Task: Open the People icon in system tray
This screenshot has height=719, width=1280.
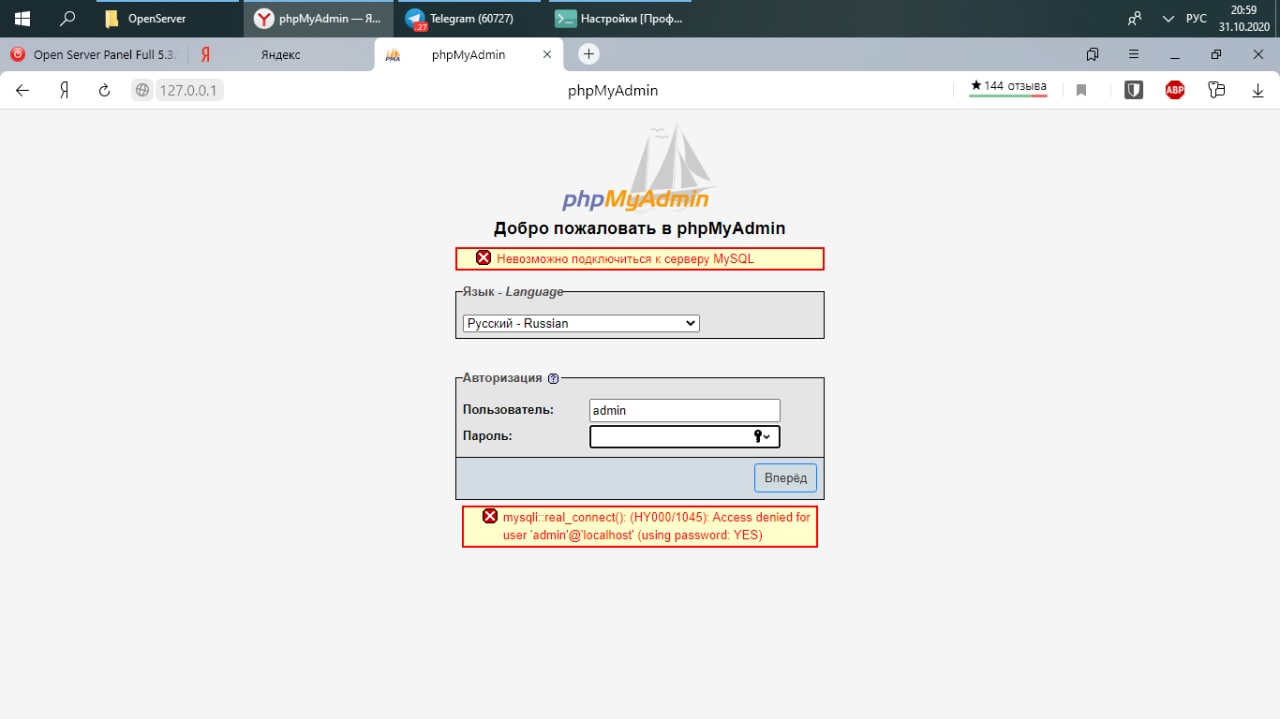Action: pyautogui.click(x=1134, y=18)
